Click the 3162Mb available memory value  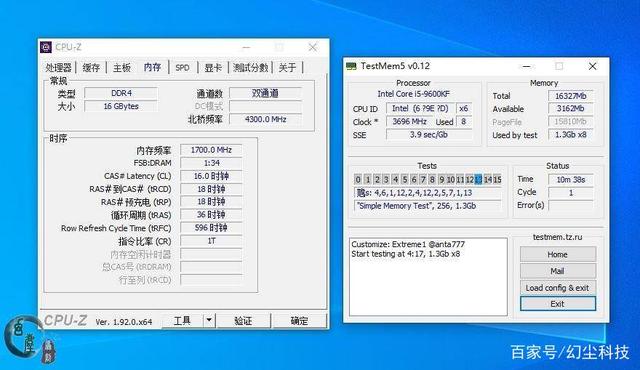(571, 109)
